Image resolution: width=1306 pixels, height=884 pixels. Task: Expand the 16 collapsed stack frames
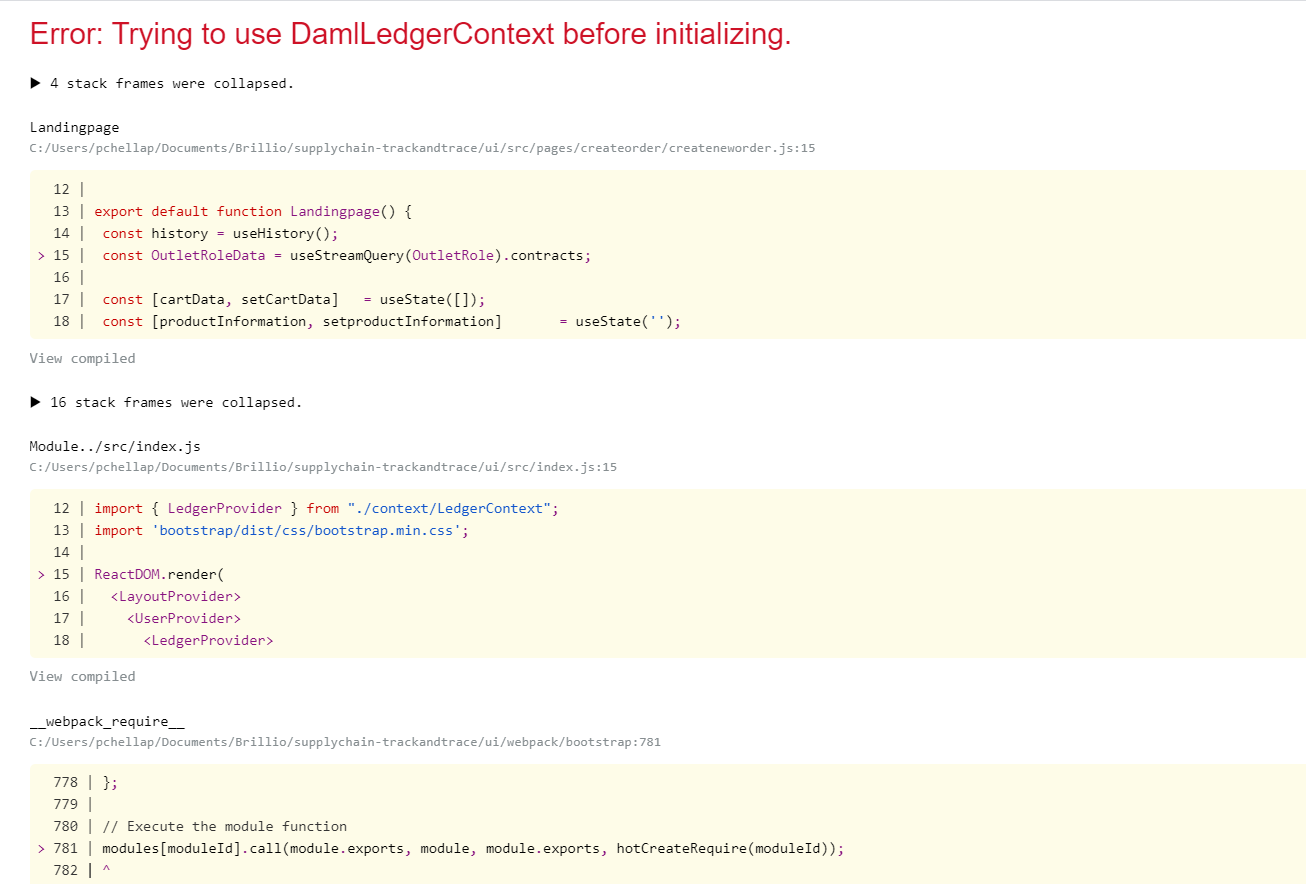(166, 403)
